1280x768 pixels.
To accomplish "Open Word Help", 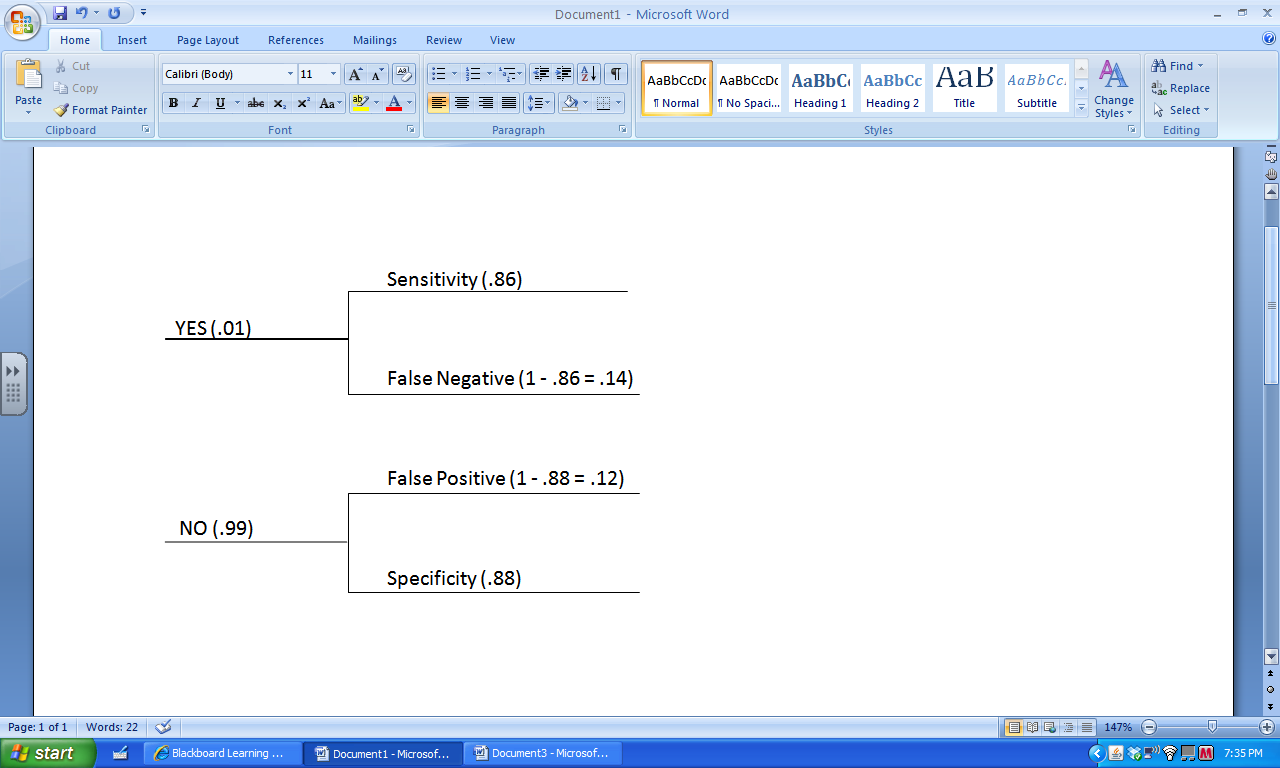I will click(1269, 39).
